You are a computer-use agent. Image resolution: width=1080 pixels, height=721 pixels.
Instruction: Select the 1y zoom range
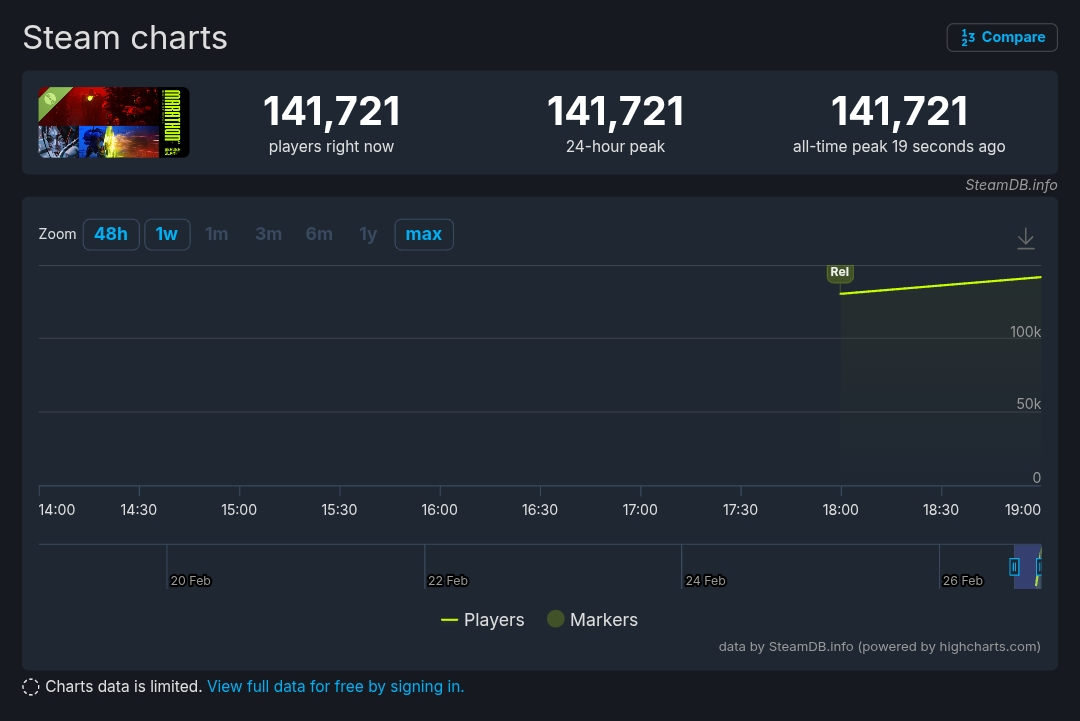coord(368,234)
